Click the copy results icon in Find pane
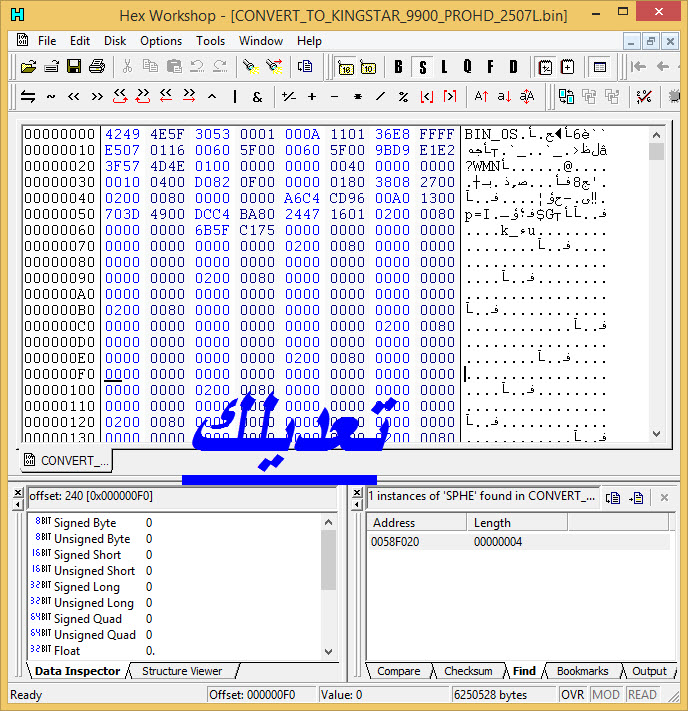Screen dimensions: 688x711 (x=613, y=498)
